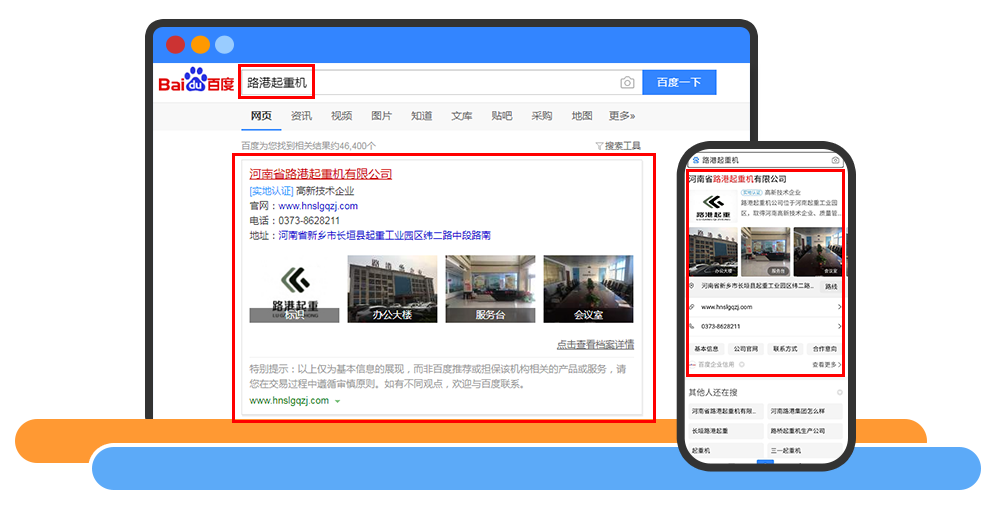Open the 采购 tab
The image size is (993, 506).
click(542, 116)
